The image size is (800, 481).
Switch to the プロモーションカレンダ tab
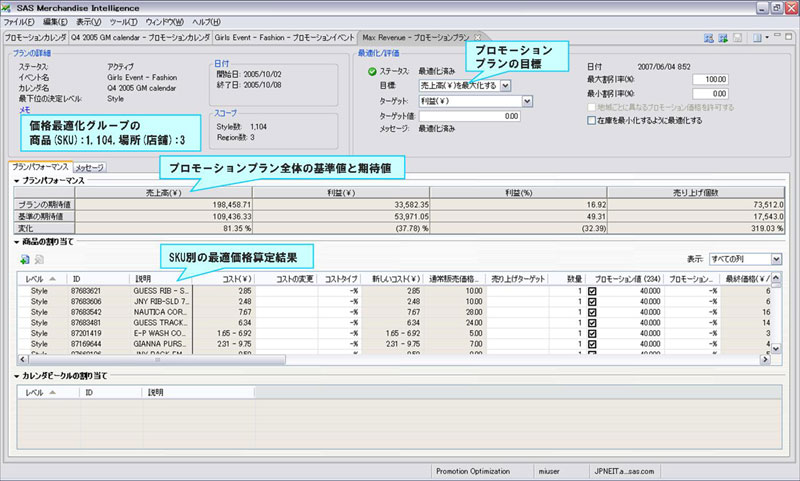point(35,38)
